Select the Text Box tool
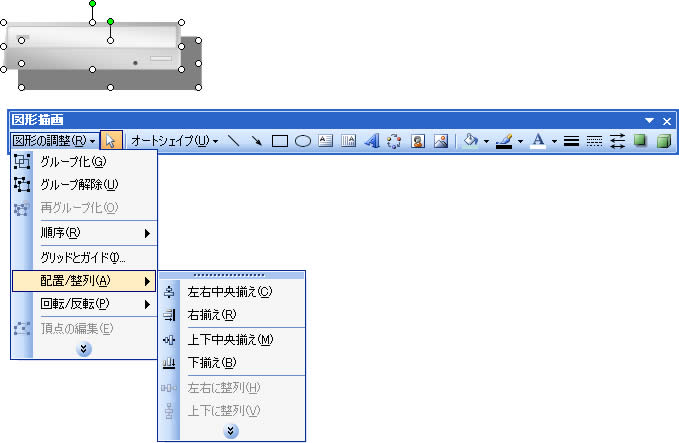679x443 pixels. [x=325, y=141]
